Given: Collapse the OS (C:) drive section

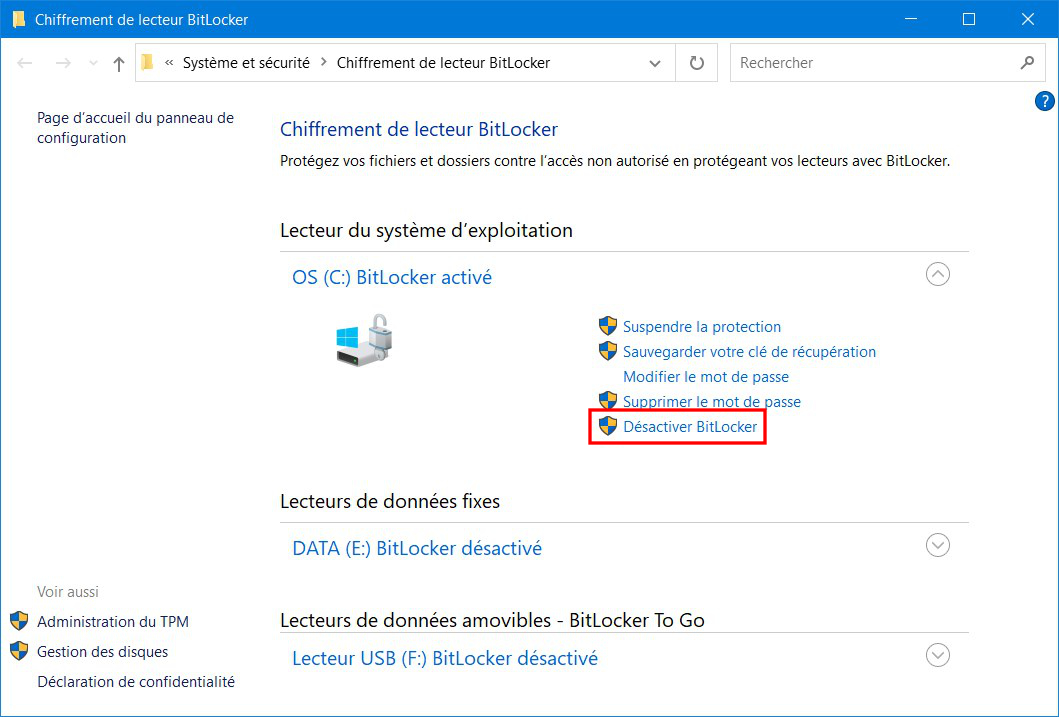Looking at the screenshot, I should (937, 274).
